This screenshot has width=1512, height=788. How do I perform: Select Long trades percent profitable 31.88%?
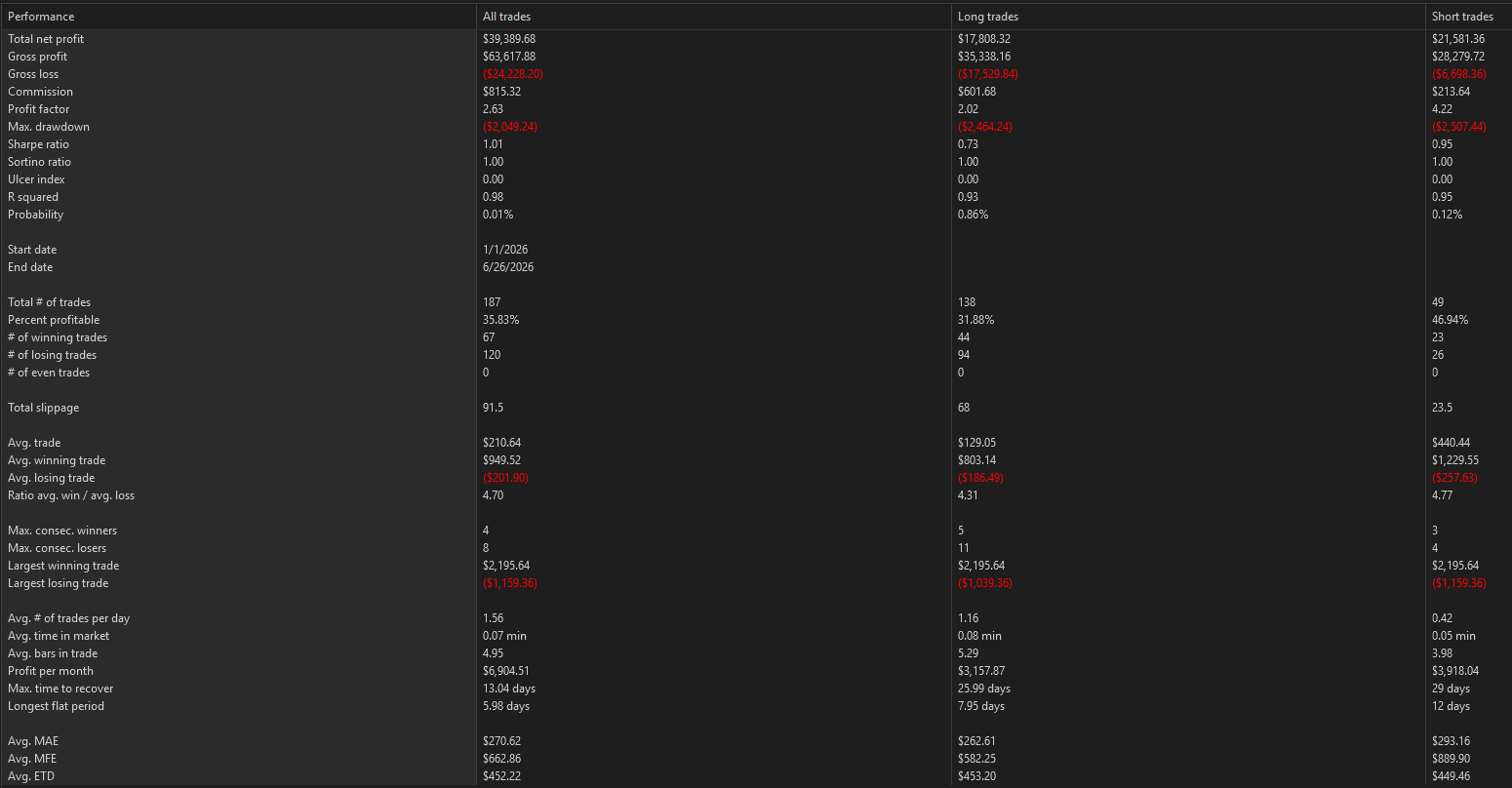tap(975, 320)
